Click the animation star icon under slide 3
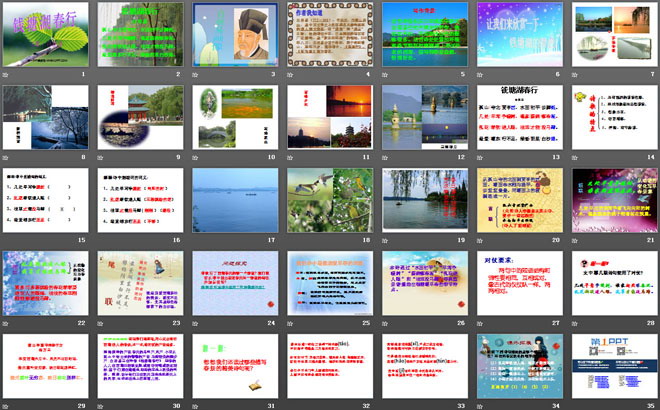 click(196, 76)
